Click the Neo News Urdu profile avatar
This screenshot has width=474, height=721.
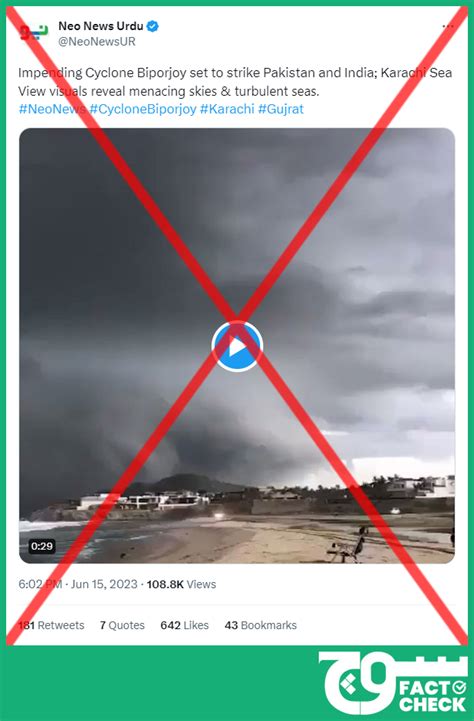click(x=34, y=33)
